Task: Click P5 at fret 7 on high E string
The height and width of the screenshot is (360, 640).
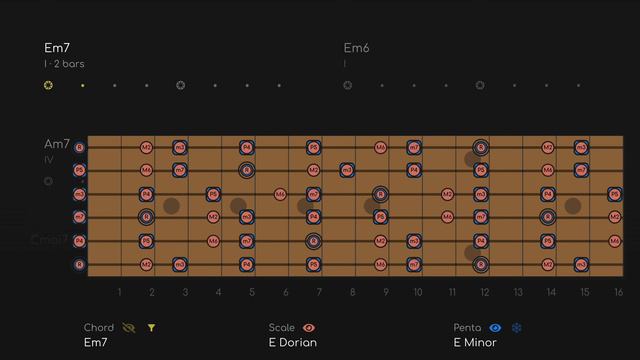Action: [313, 147]
